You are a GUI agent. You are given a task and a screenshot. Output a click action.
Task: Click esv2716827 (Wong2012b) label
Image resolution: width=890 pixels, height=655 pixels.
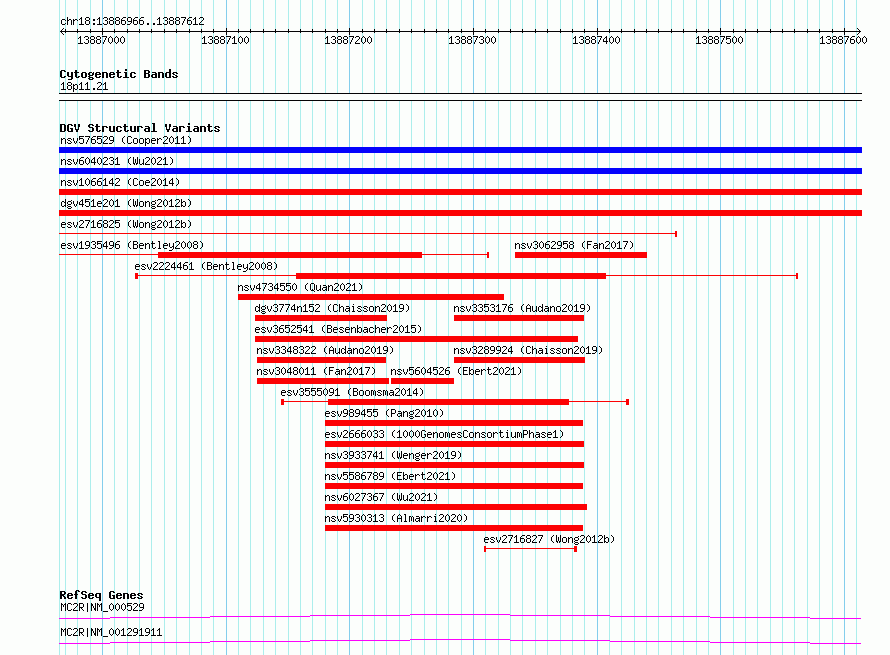[x=549, y=539]
